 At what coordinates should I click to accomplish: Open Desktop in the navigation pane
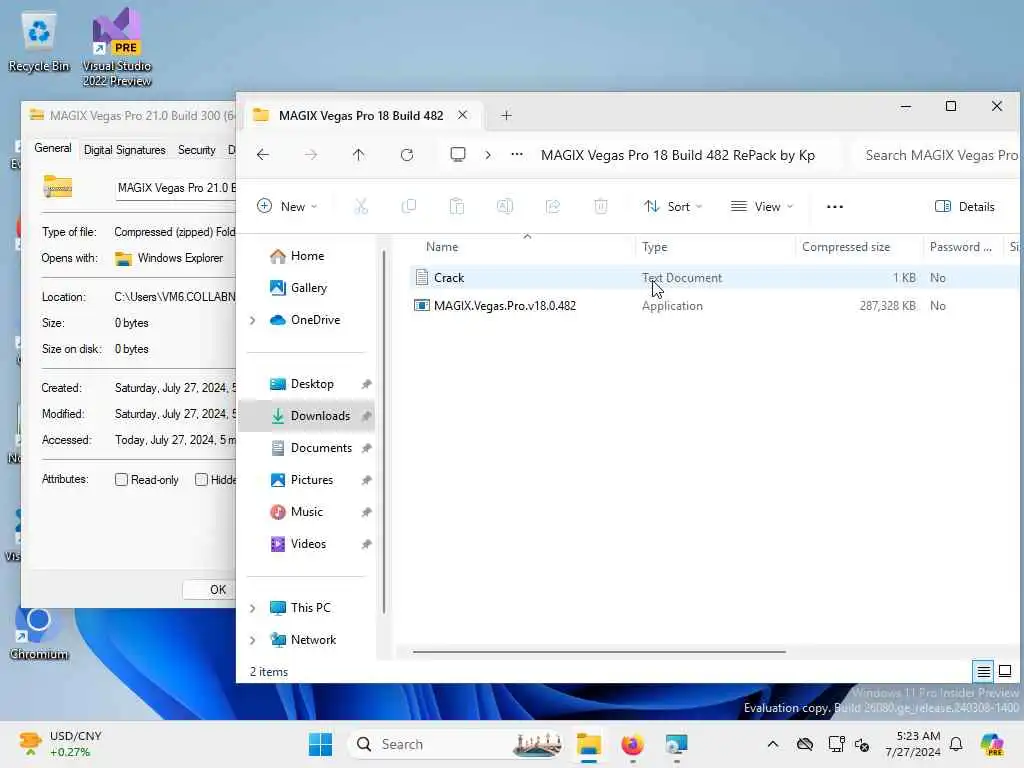312,384
